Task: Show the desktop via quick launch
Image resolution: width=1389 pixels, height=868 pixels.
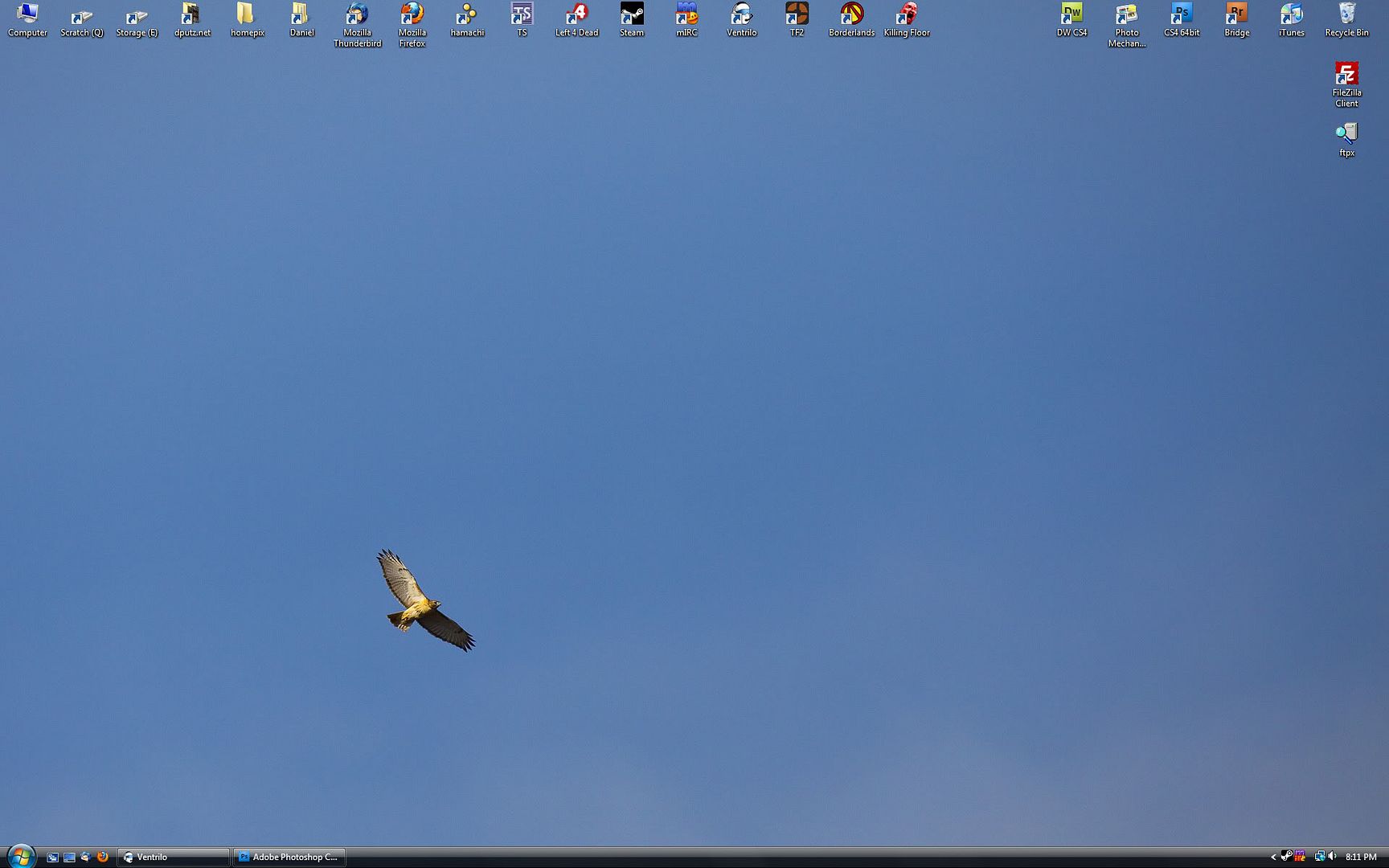Action: coord(69,858)
